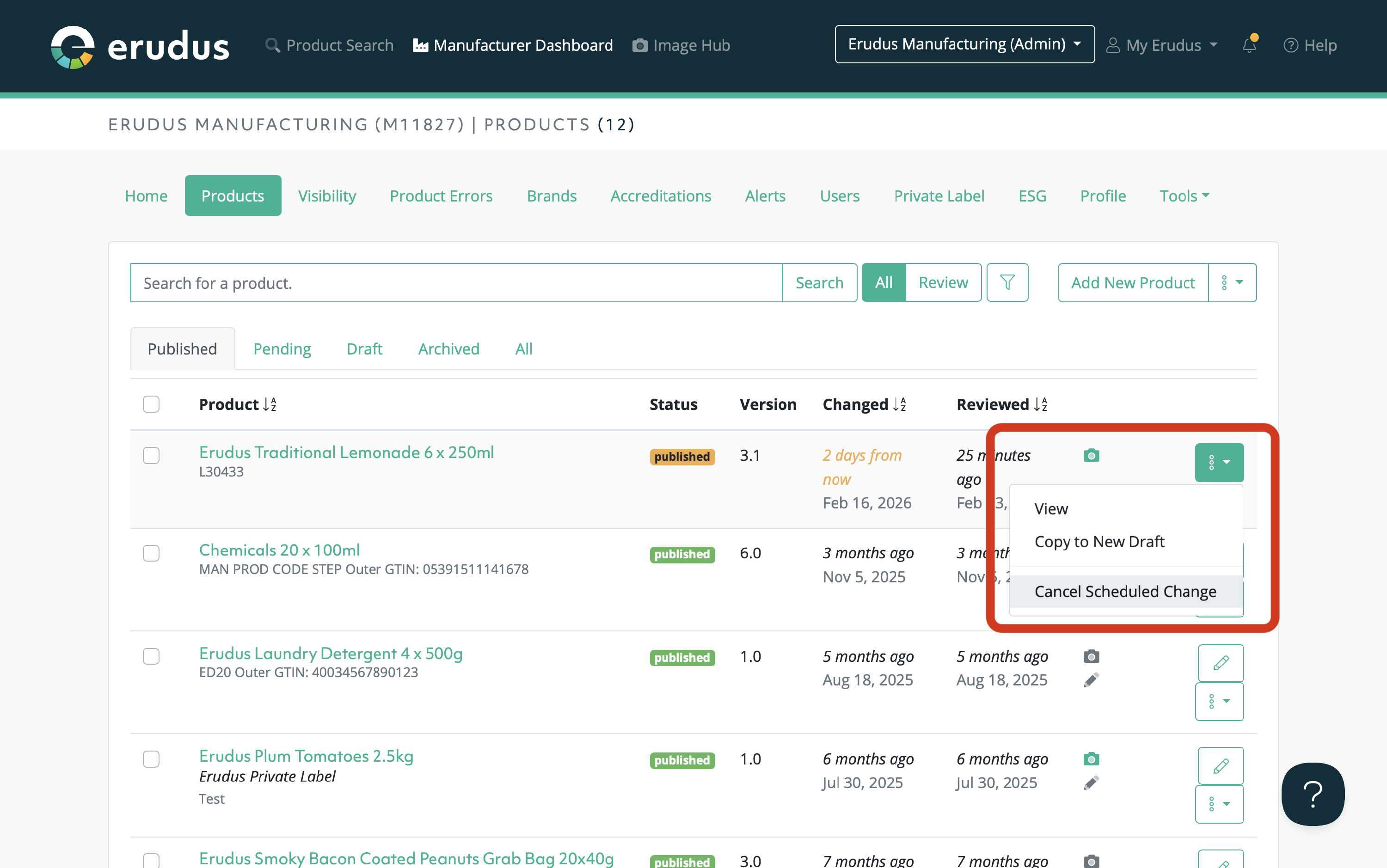Click the product search input field
Screen dimensions: 1387x868
[456, 282]
